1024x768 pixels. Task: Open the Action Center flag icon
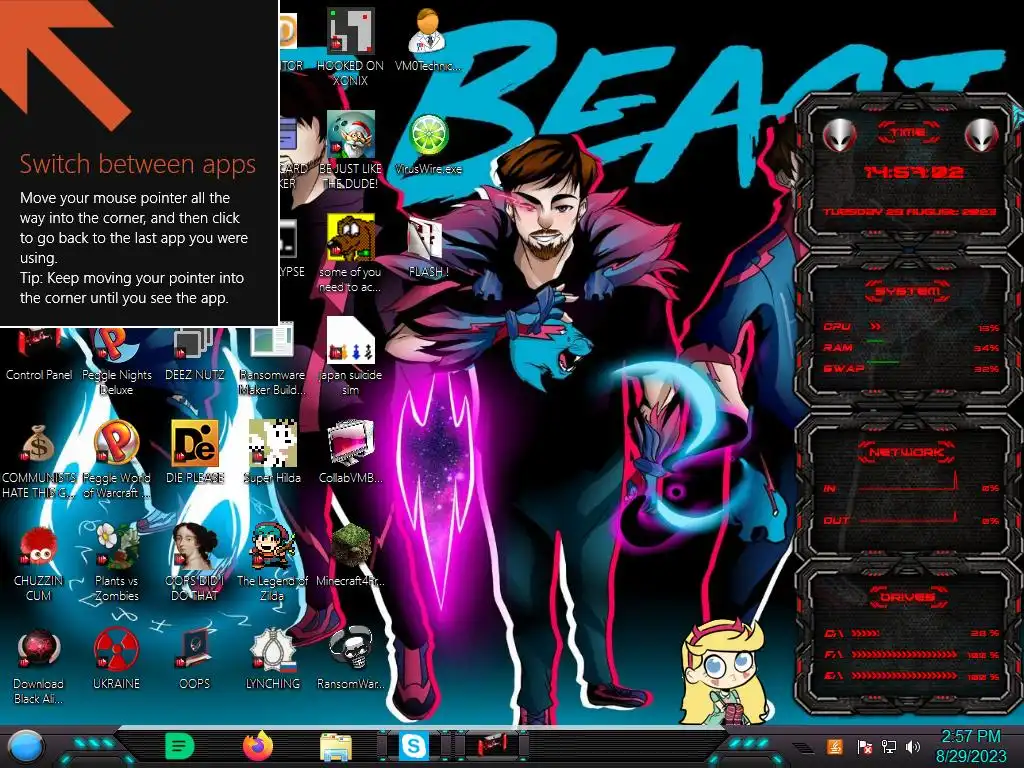(x=865, y=746)
